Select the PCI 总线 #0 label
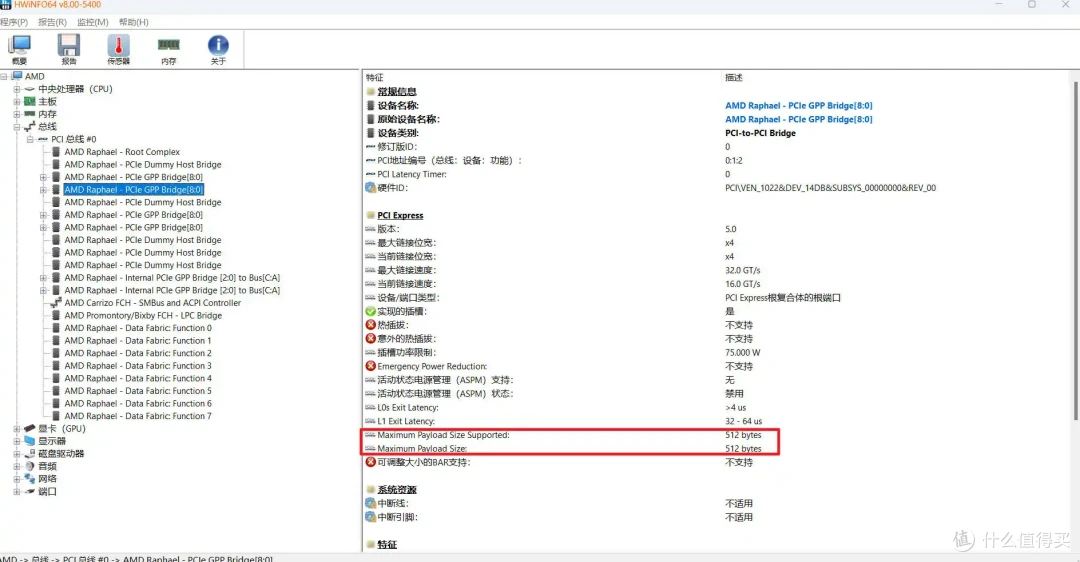 click(x=74, y=139)
